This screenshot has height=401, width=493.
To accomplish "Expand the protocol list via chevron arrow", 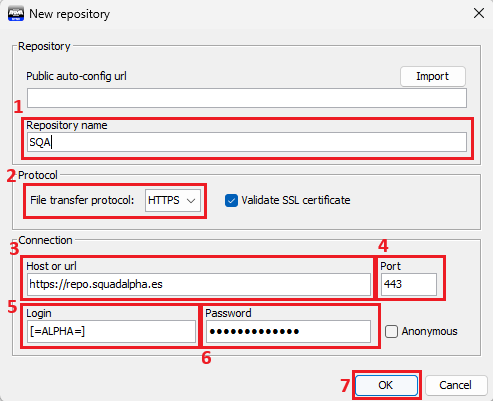I will 191,201.
